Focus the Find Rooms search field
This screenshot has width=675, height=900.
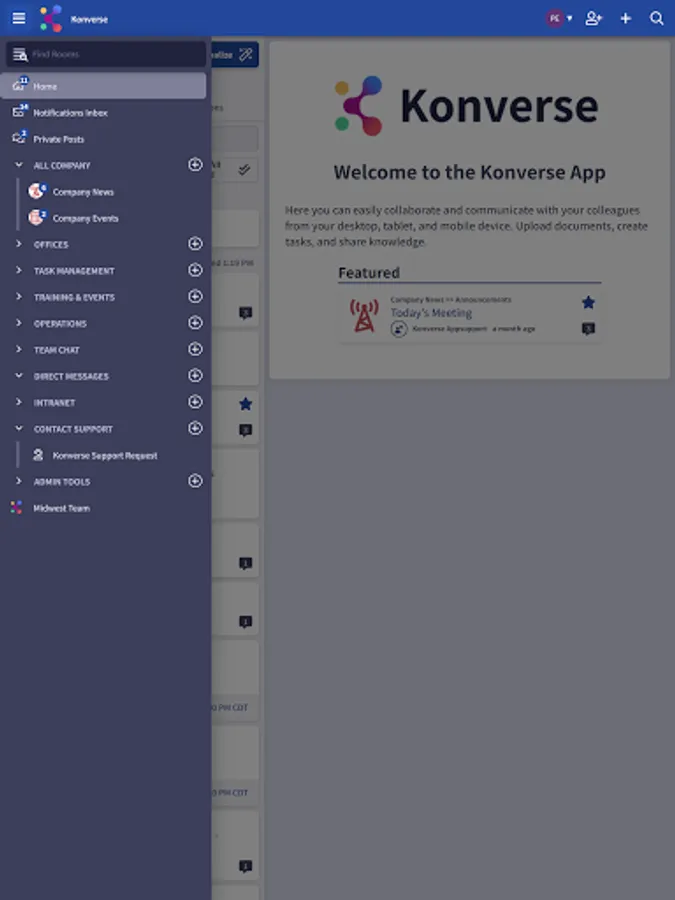coord(106,54)
